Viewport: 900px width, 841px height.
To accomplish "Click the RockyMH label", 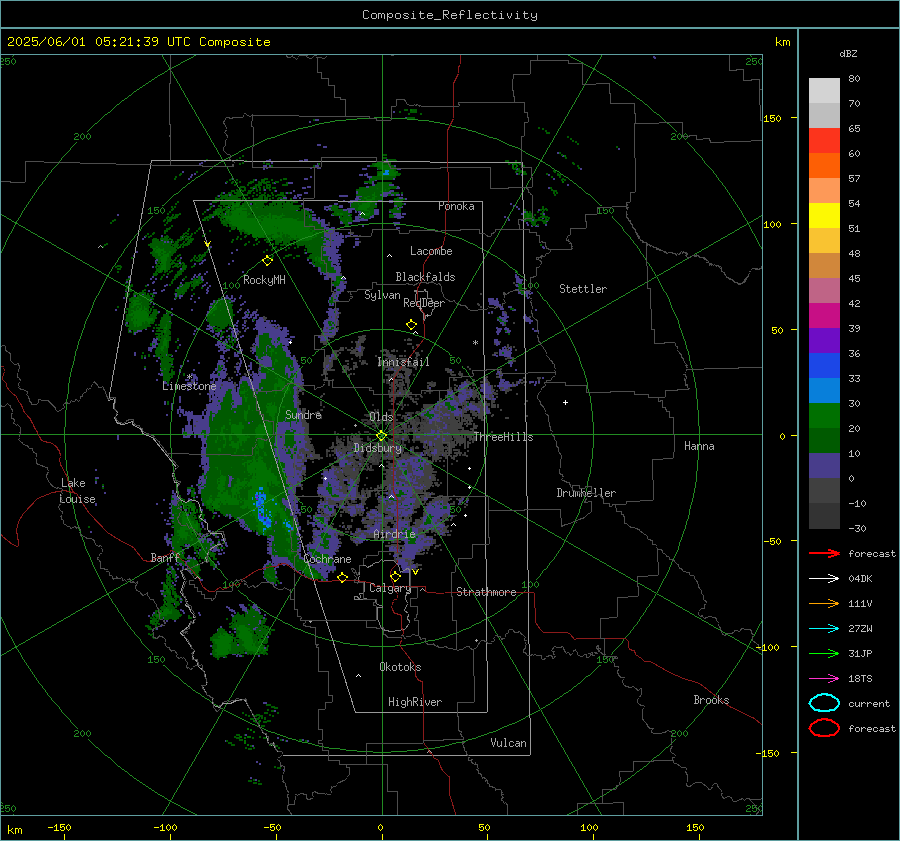I will click(x=264, y=280).
